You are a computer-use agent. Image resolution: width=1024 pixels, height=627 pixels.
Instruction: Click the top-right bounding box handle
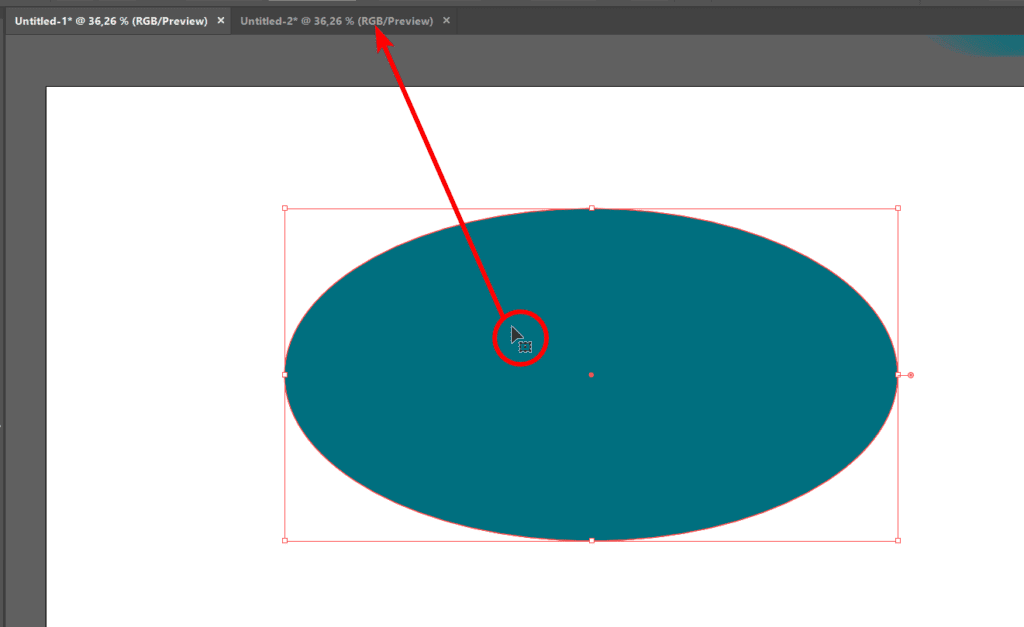tap(898, 209)
